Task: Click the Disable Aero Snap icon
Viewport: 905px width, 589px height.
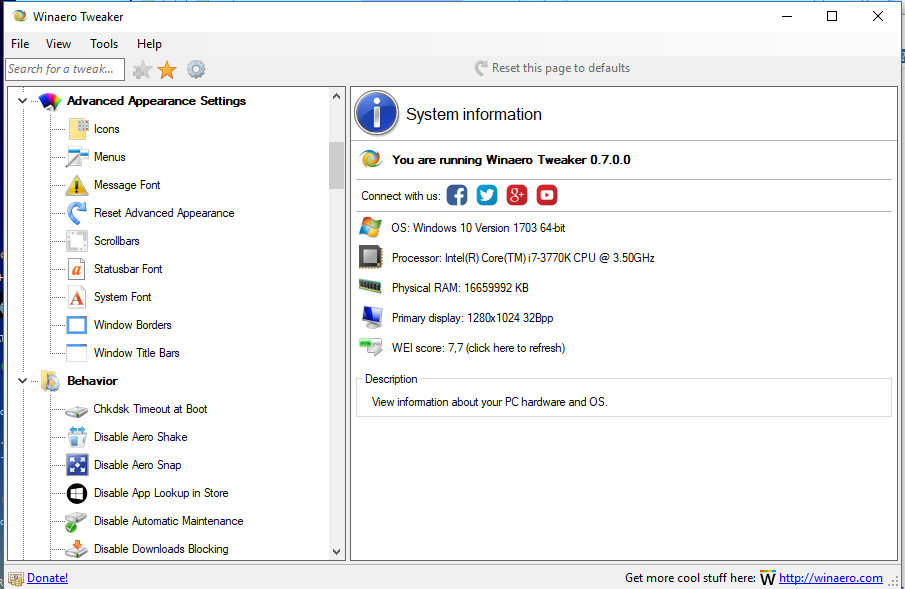Action: [x=77, y=465]
